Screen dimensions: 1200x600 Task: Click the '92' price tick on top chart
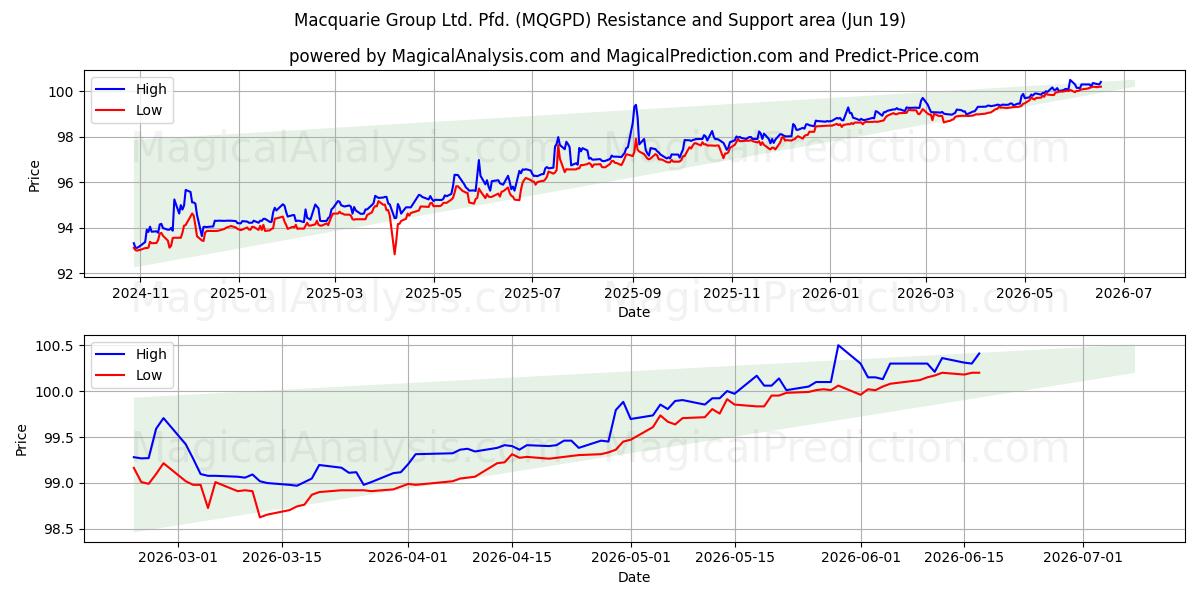[67, 274]
